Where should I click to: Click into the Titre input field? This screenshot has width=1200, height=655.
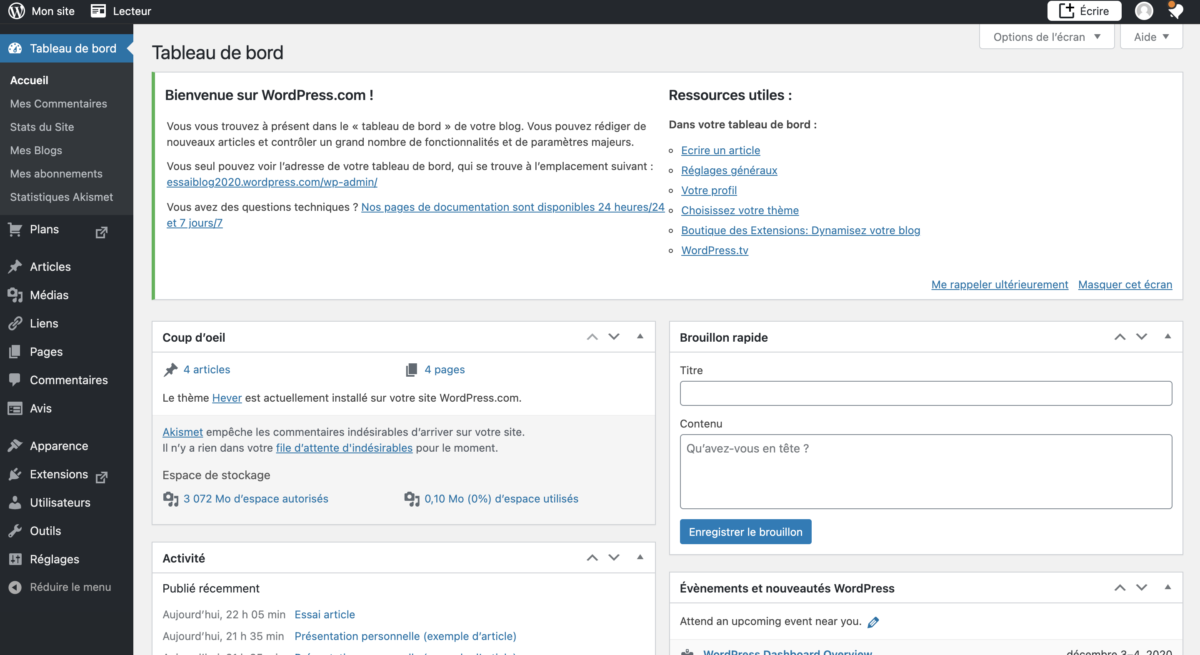(x=925, y=393)
